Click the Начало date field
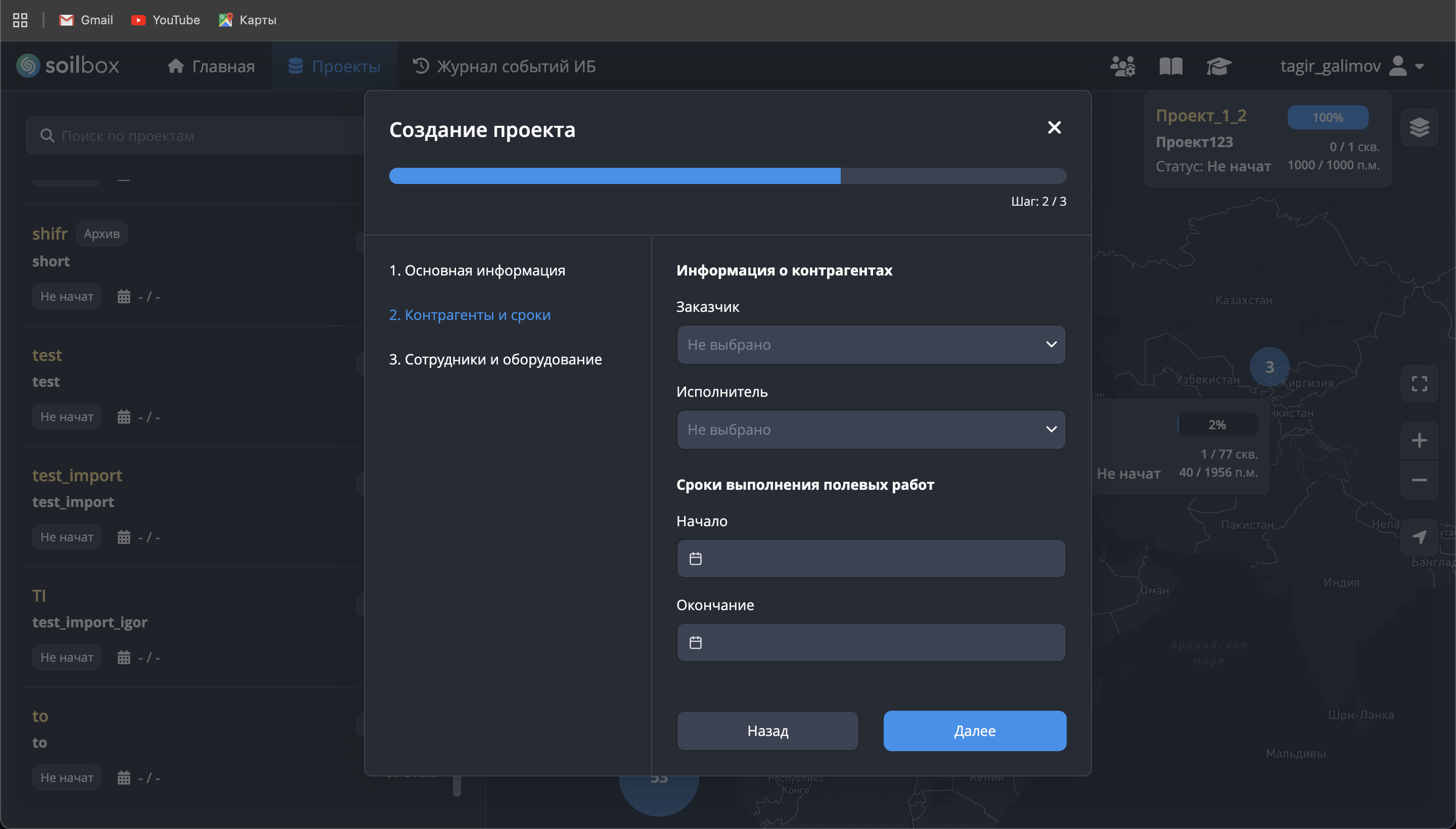 click(x=871, y=559)
